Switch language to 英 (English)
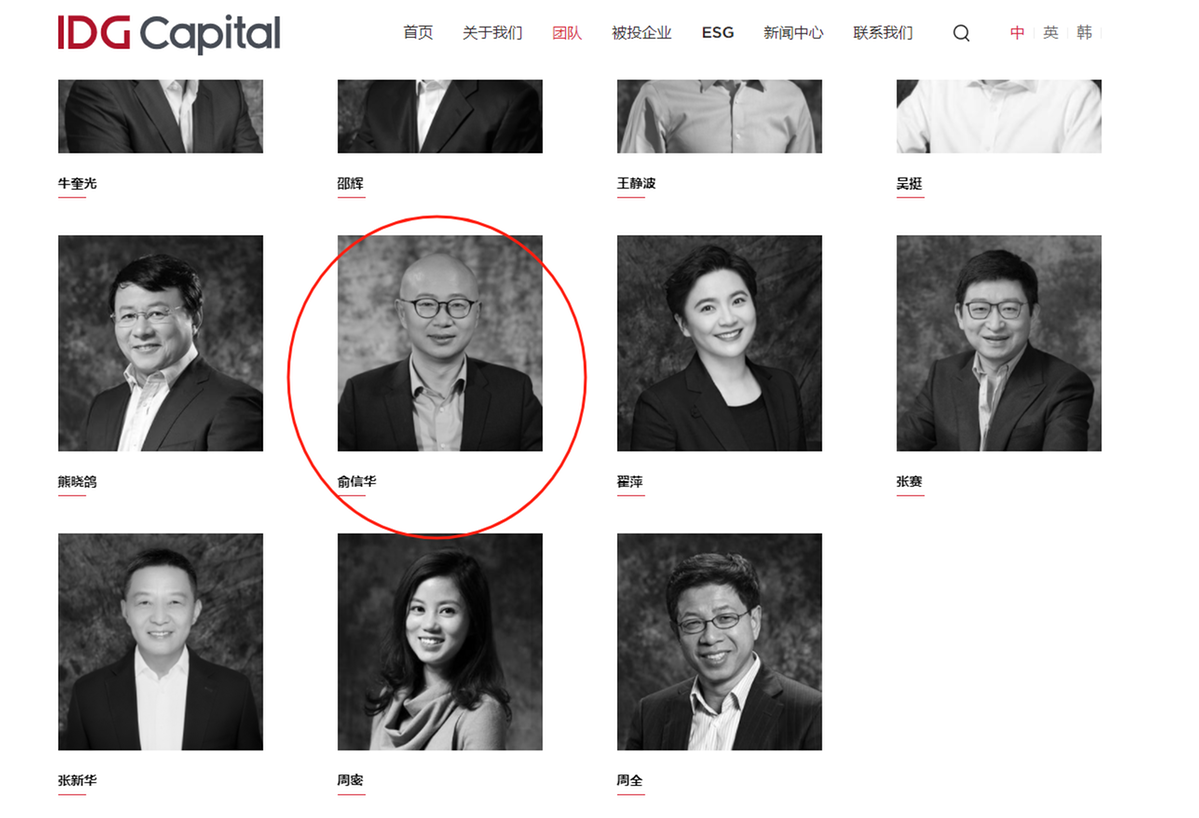 point(1051,32)
